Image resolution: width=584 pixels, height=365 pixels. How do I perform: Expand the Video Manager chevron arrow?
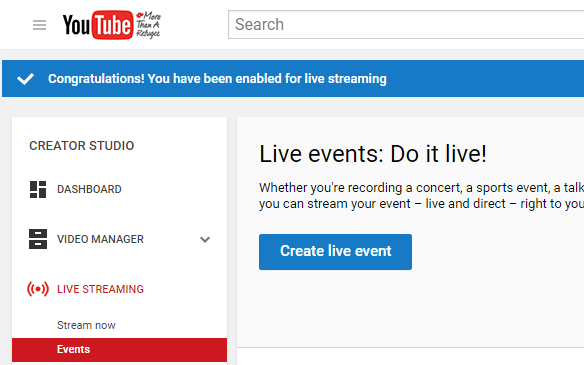click(x=205, y=239)
